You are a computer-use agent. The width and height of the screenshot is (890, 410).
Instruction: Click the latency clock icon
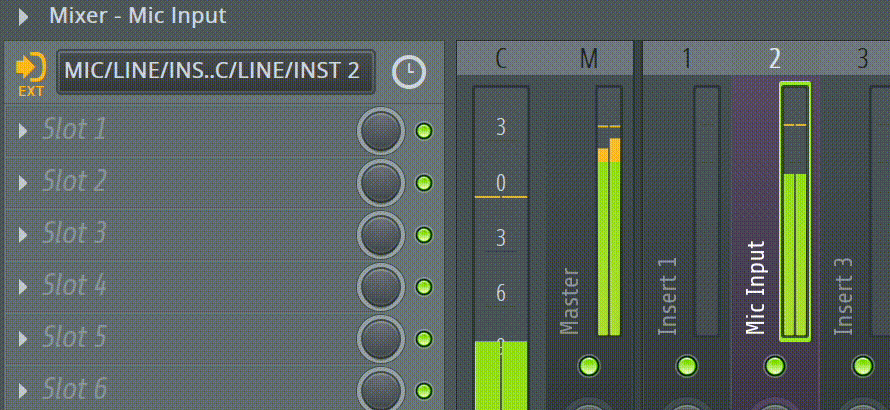(x=409, y=72)
